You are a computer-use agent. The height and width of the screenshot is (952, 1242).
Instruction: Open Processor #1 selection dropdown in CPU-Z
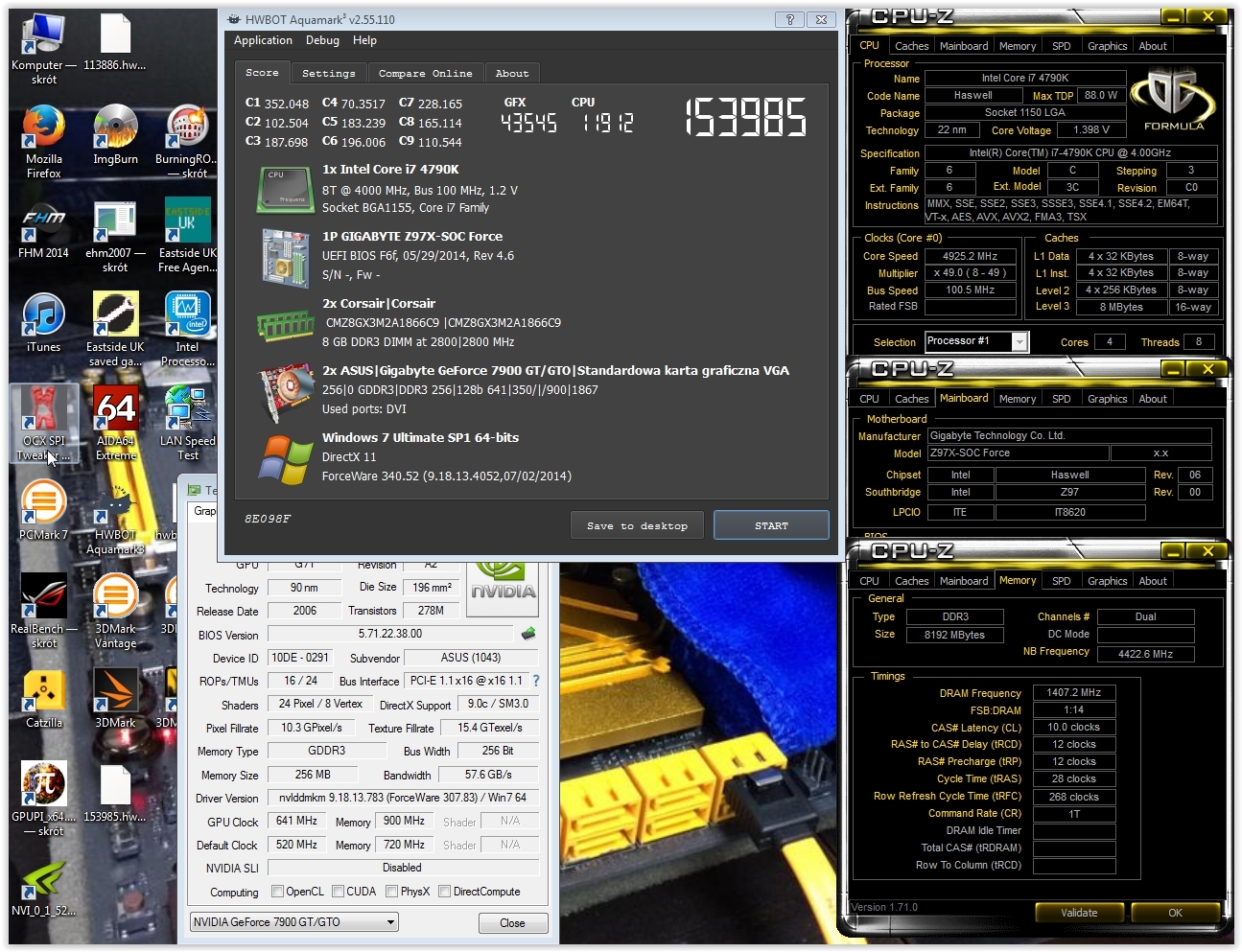(976, 341)
